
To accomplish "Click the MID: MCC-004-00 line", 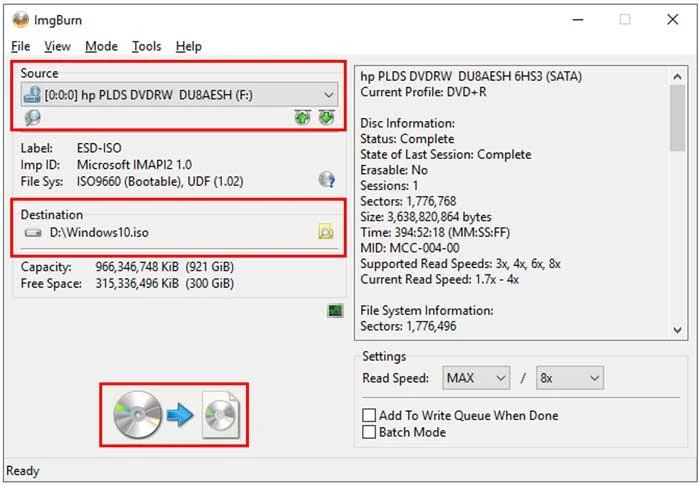I will pyautogui.click(x=410, y=248).
